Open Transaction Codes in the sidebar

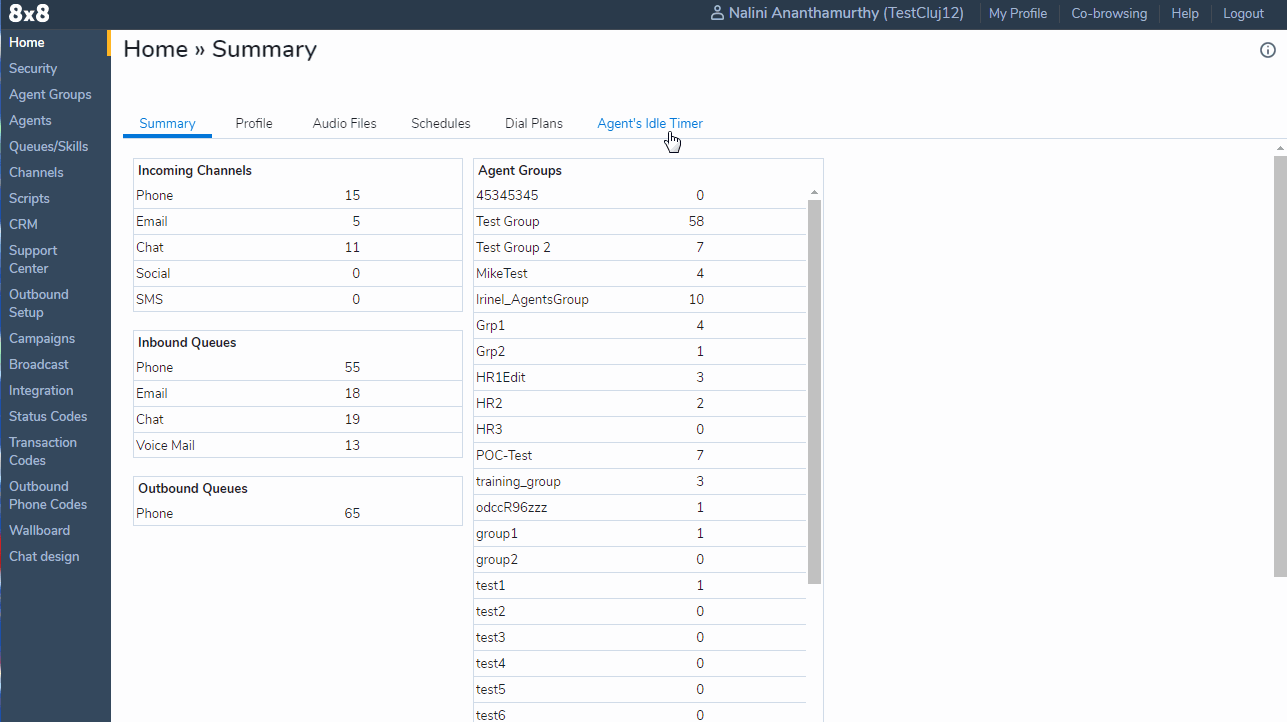(43, 451)
